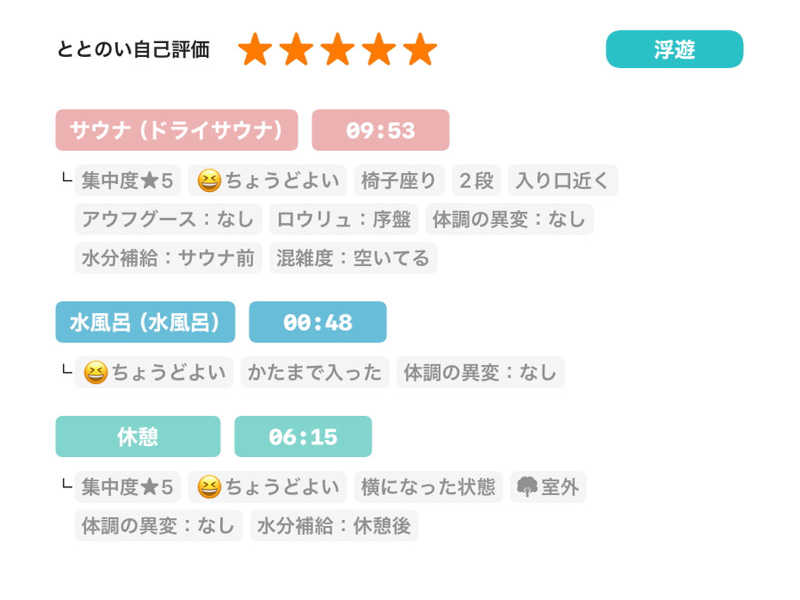Click the rest time 06:15
This screenshot has height=600, width=800.
click(x=303, y=437)
